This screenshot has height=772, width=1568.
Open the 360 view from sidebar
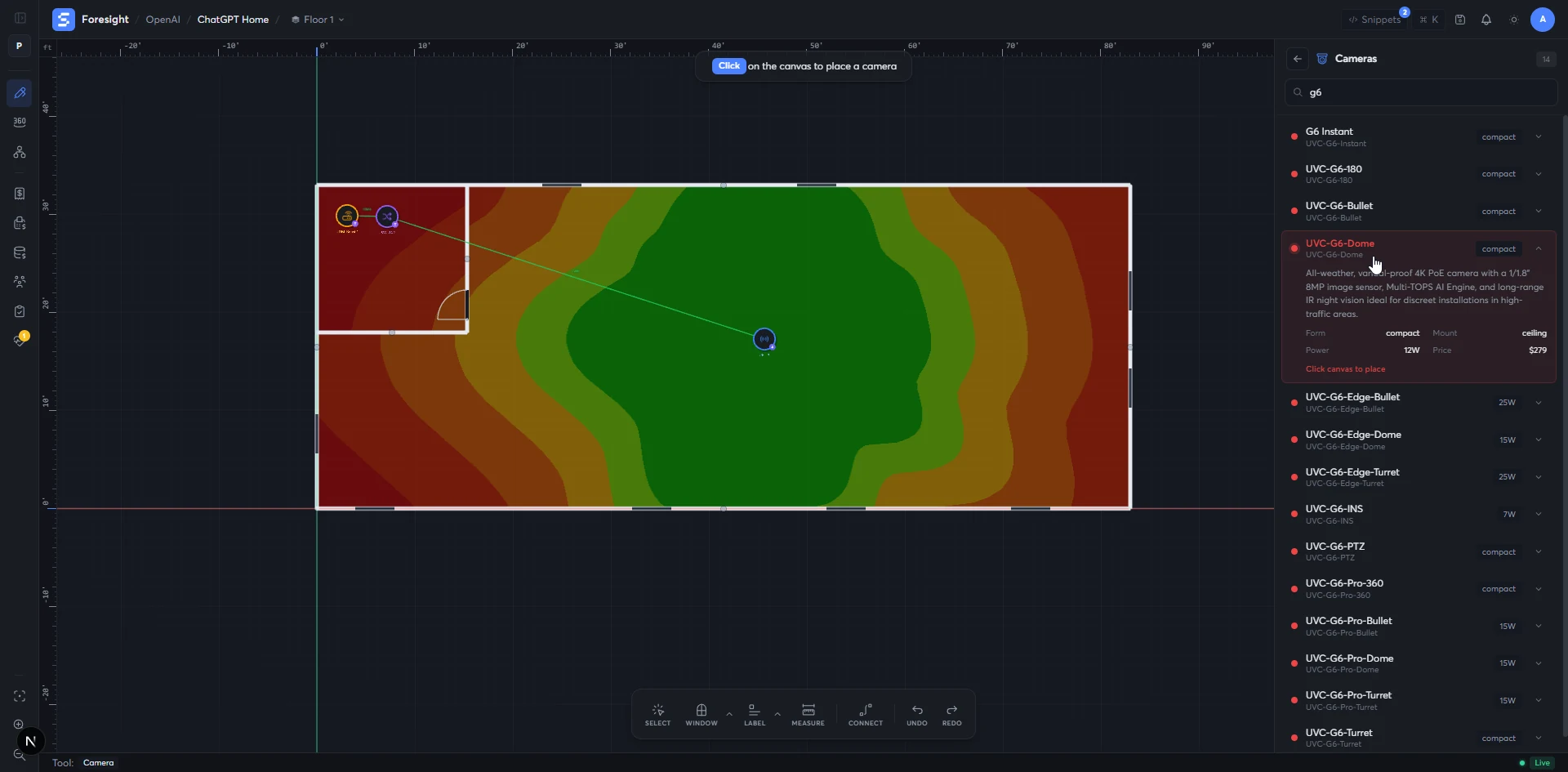(20, 122)
